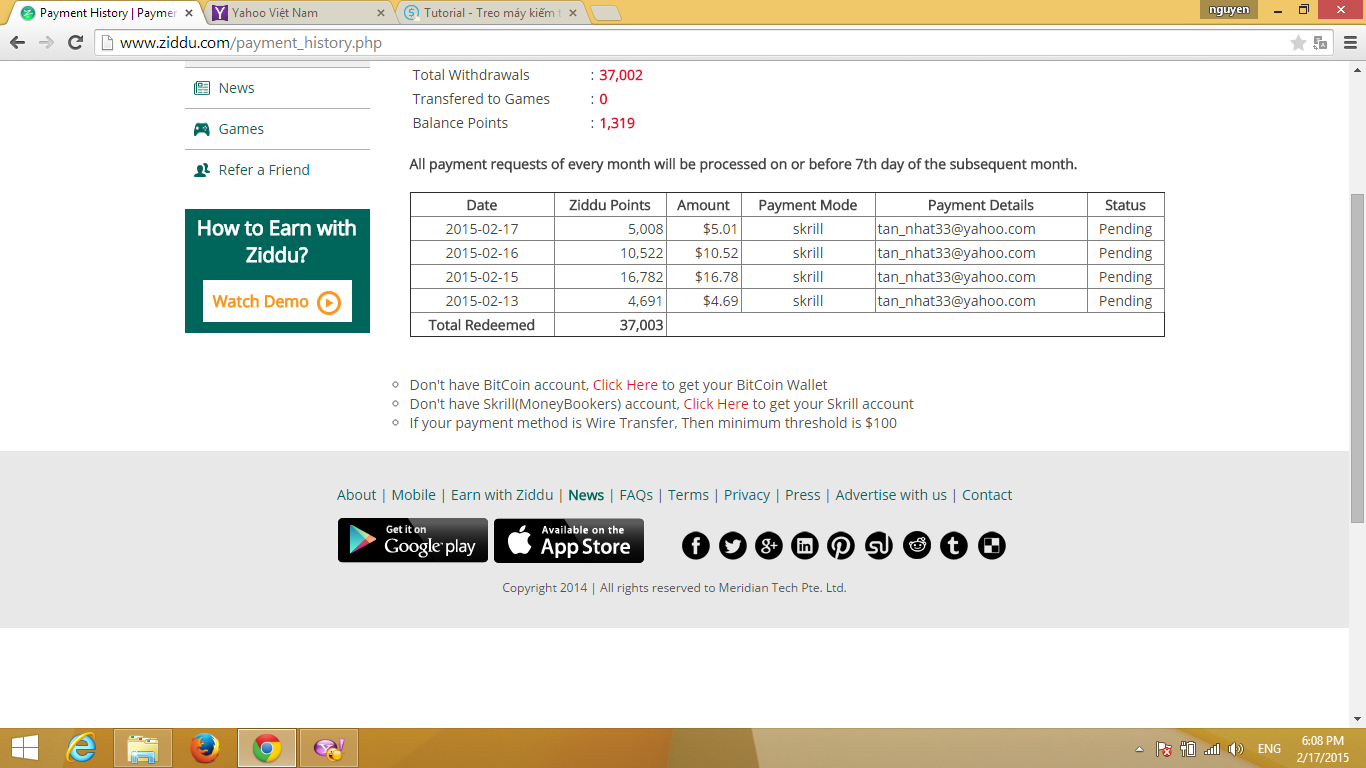Click the gamepad icon beside Games
Image resolution: width=1366 pixels, height=768 pixels.
click(x=201, y=129)
